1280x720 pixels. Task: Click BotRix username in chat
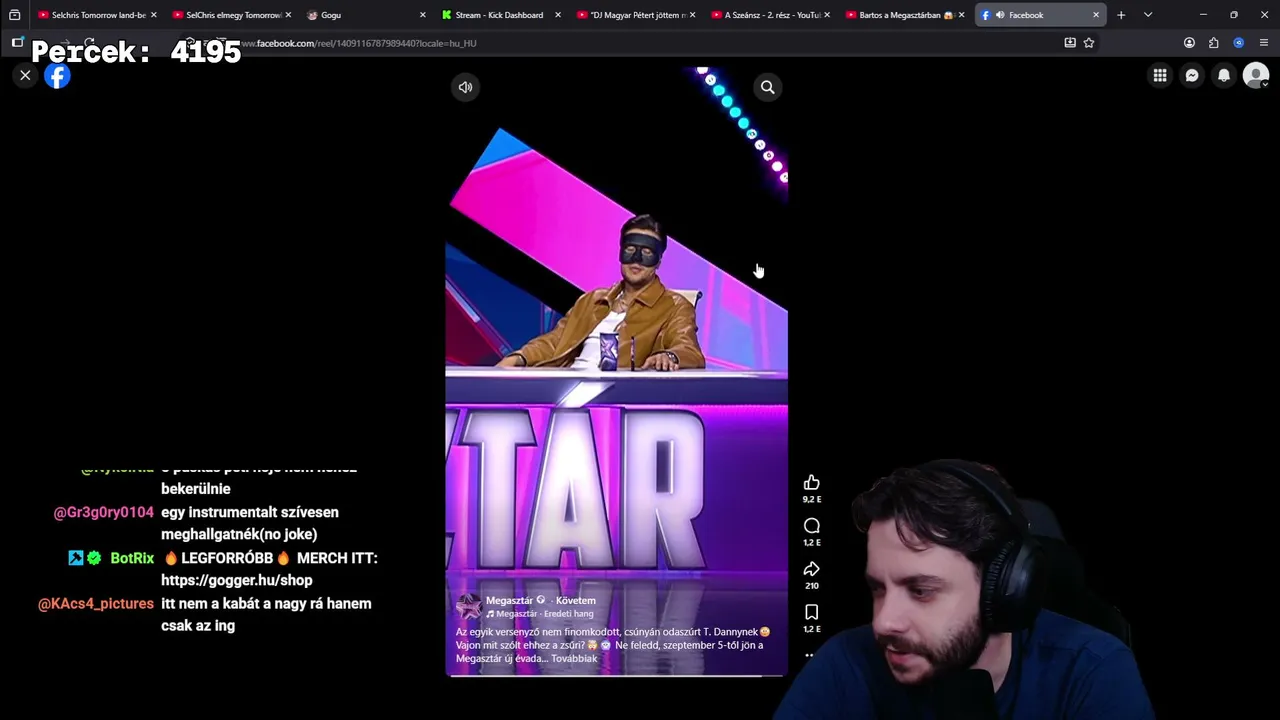coord(132,558)
